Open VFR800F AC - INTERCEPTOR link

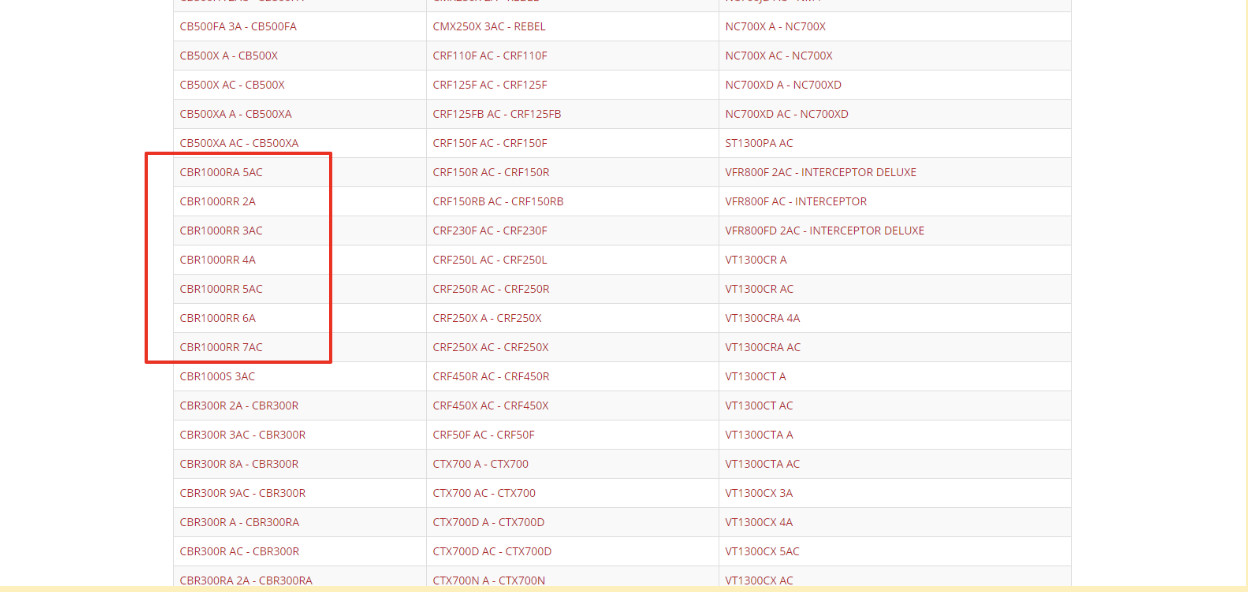(x=796, y=201)
